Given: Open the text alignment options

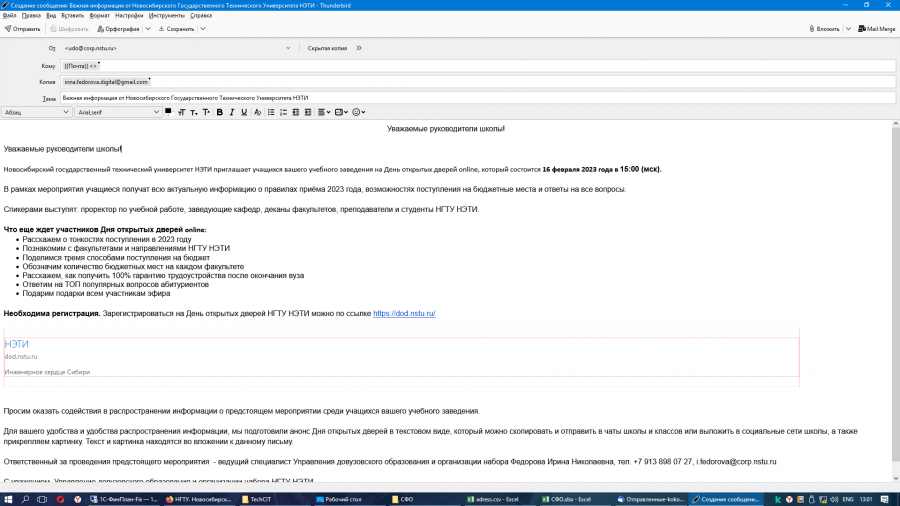Looking at the screenshot, I should 324,112.
